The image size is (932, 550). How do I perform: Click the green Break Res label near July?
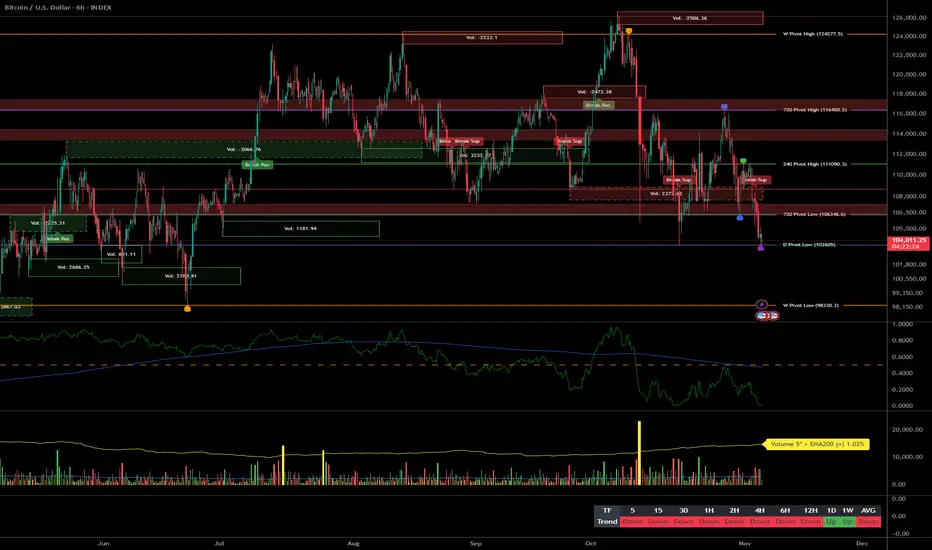[257, 164]
